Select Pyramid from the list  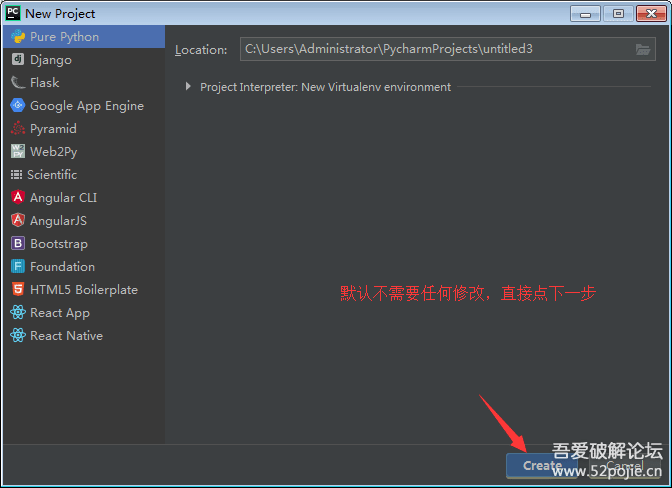point(84,129)
